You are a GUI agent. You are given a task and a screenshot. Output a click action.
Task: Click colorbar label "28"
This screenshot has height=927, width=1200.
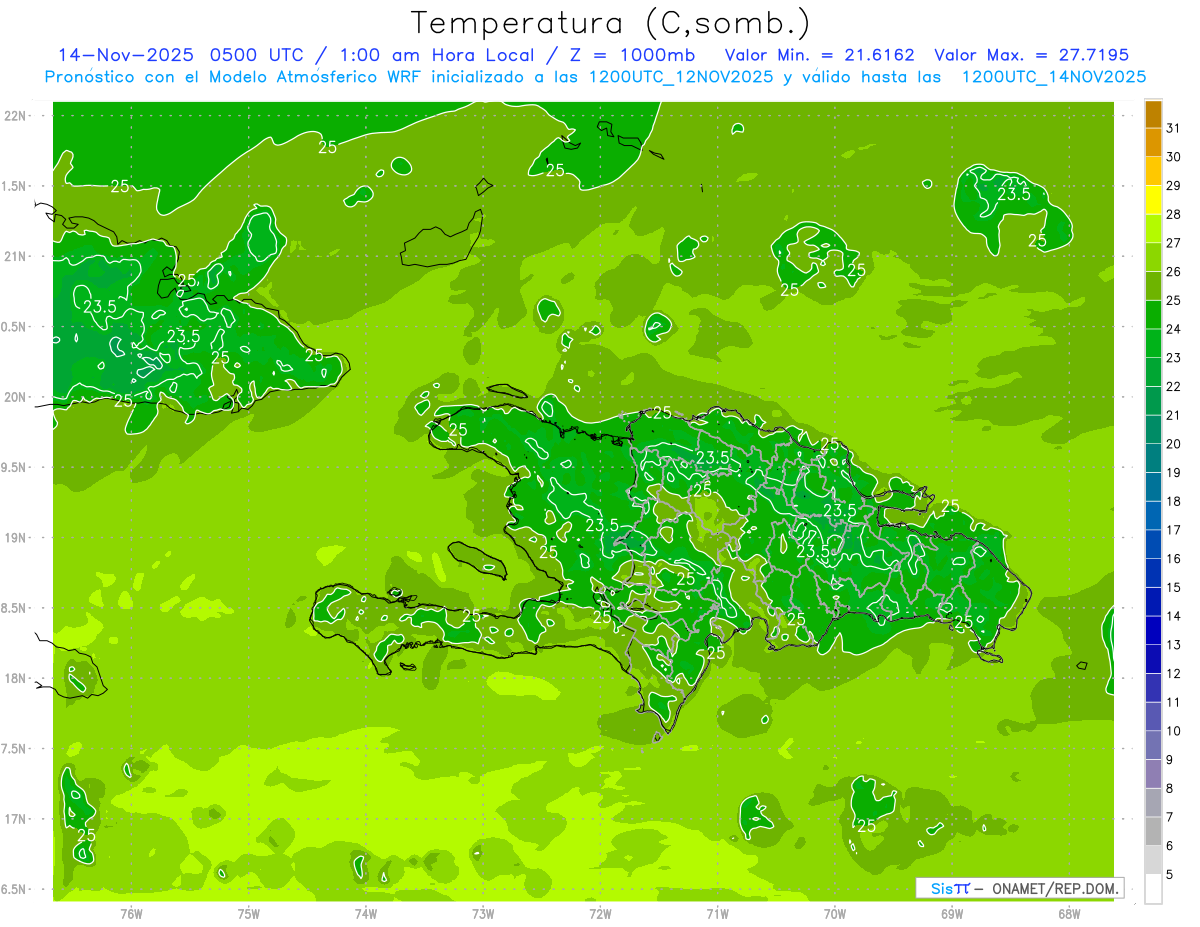pos(1174,215)
